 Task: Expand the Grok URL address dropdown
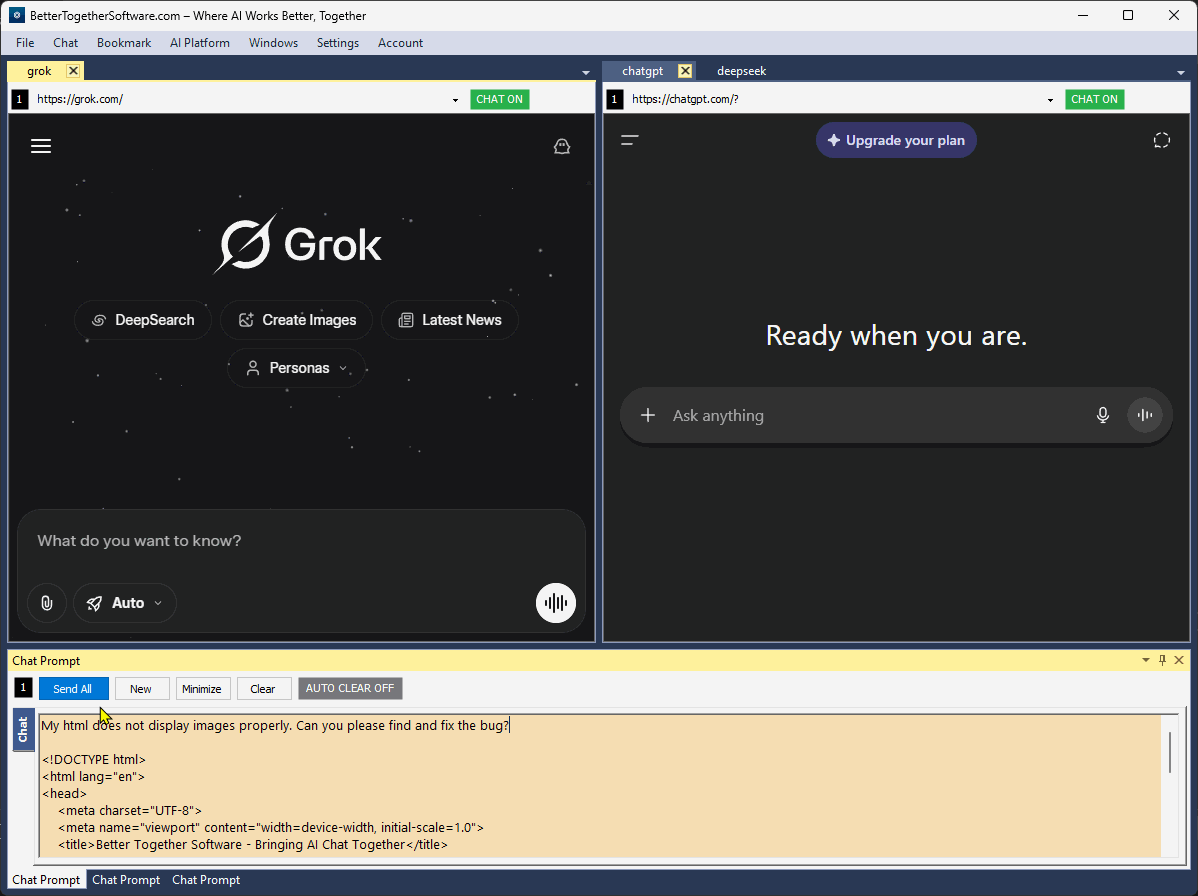(455, 100)
